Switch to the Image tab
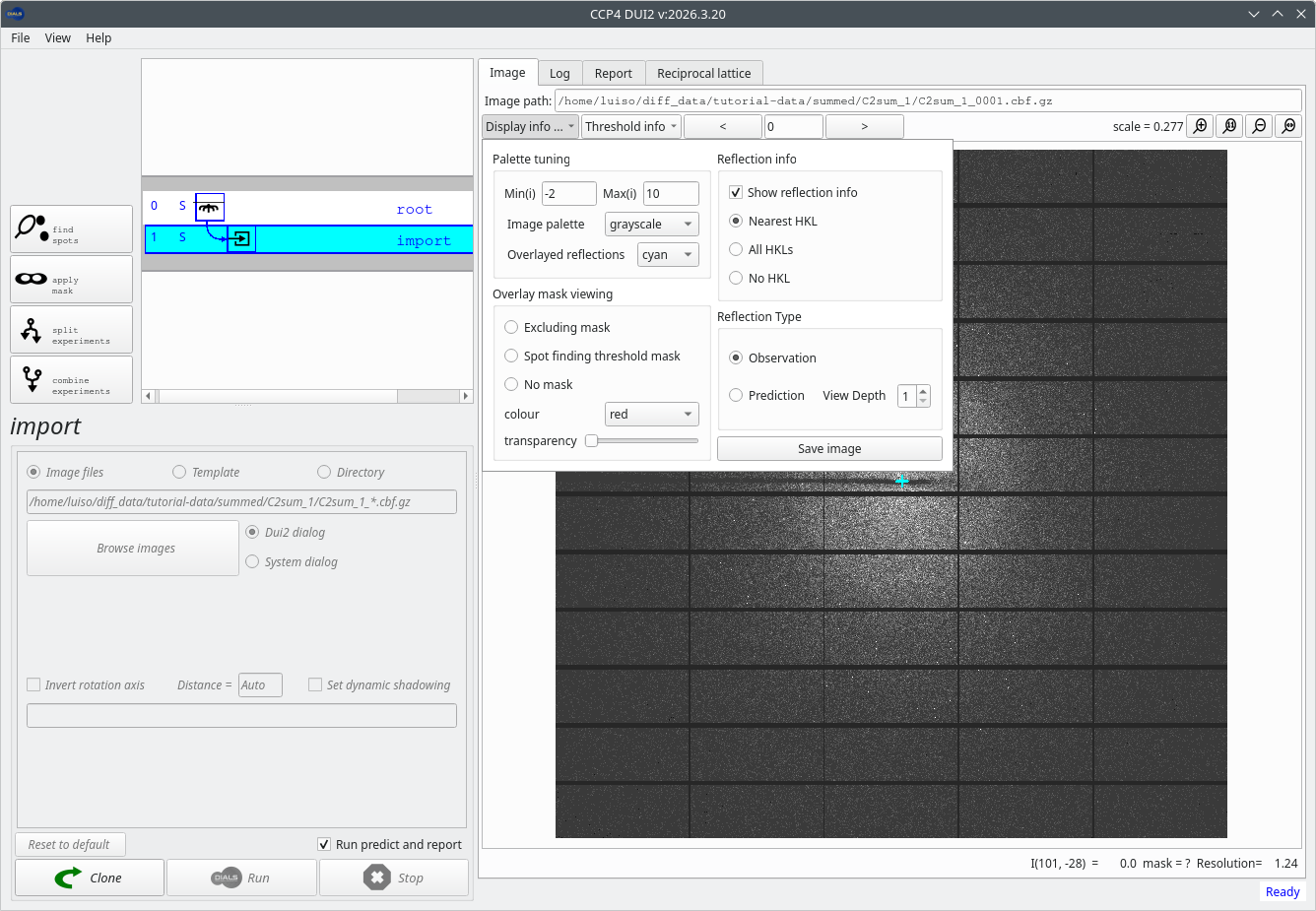 coord(507,72)
